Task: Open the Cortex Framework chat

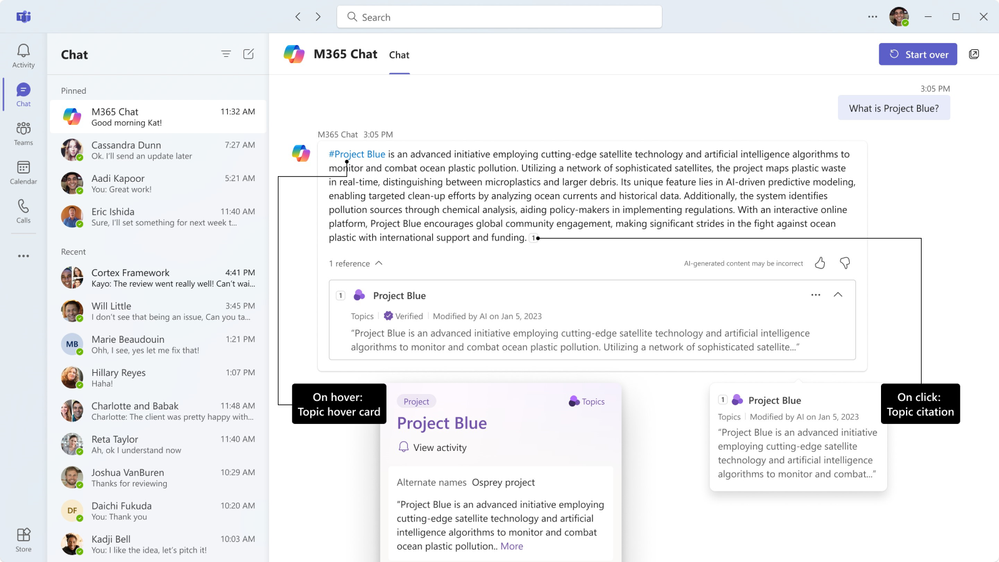Action: tap(158, 278)
